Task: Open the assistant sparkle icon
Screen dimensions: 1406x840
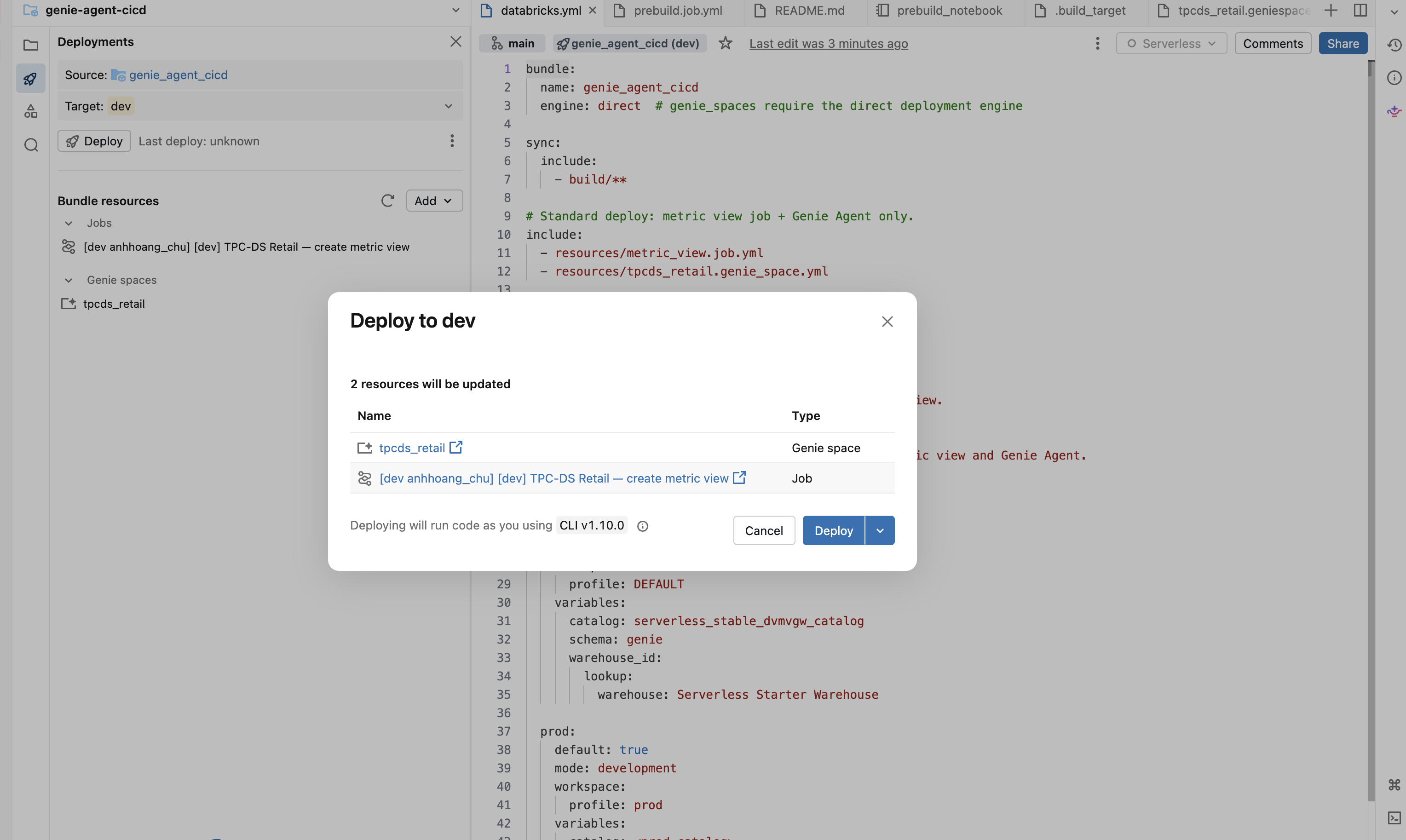Action: pos(1394,111)
